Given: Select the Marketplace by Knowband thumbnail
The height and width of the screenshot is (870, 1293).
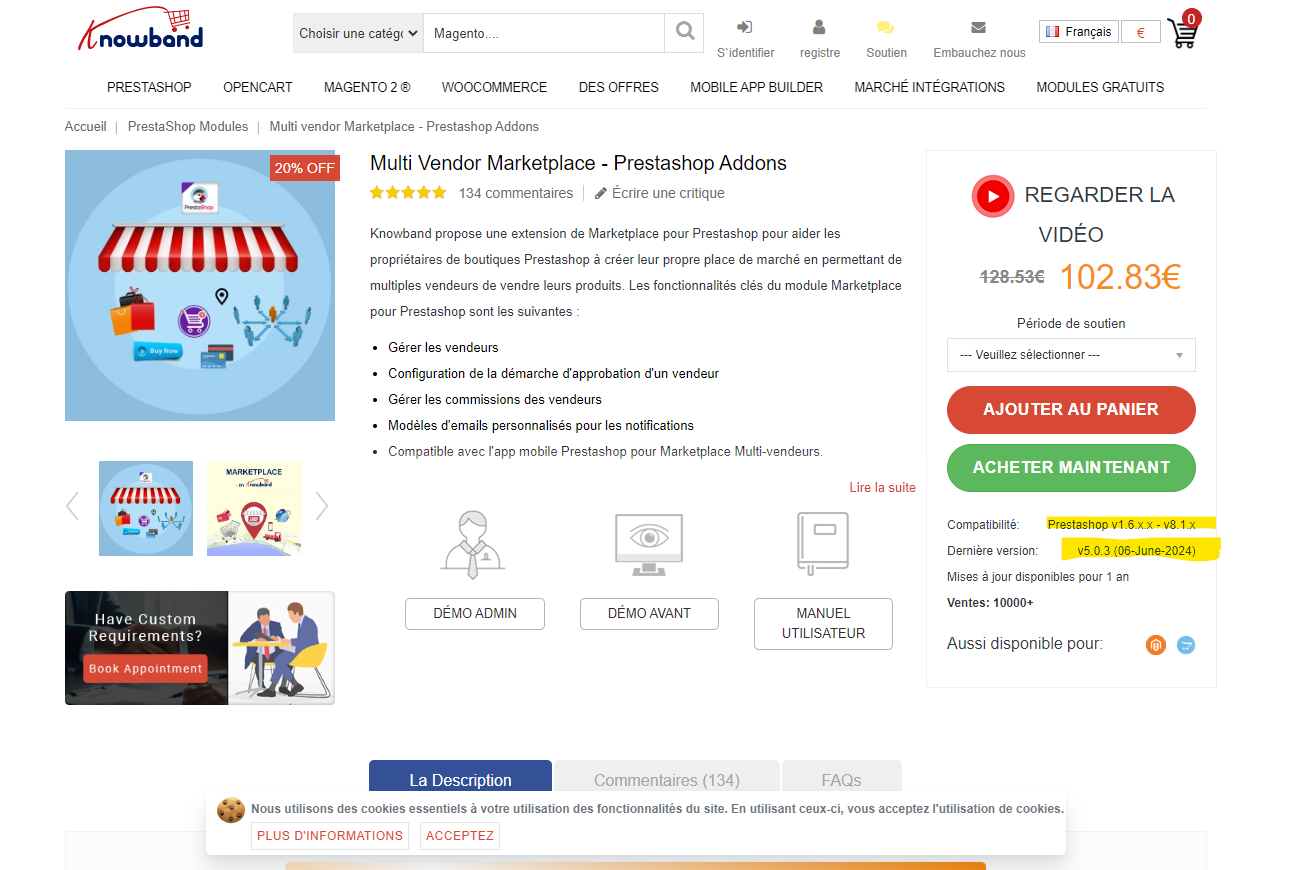Looking at the screenshot, I should click(254, 508).
